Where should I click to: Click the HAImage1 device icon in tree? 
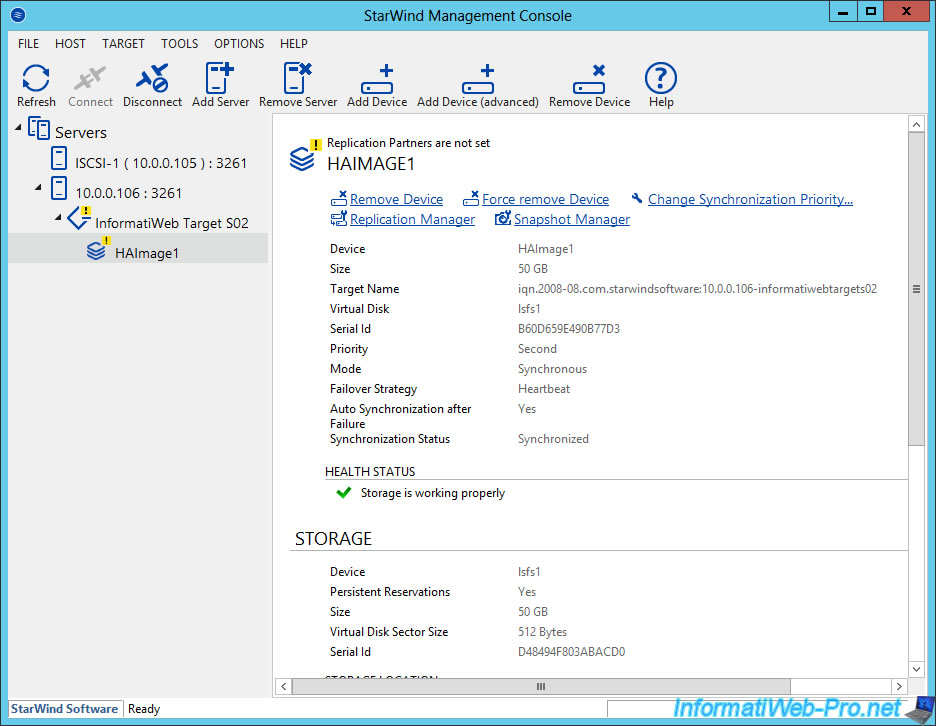(x=98, y=249)
